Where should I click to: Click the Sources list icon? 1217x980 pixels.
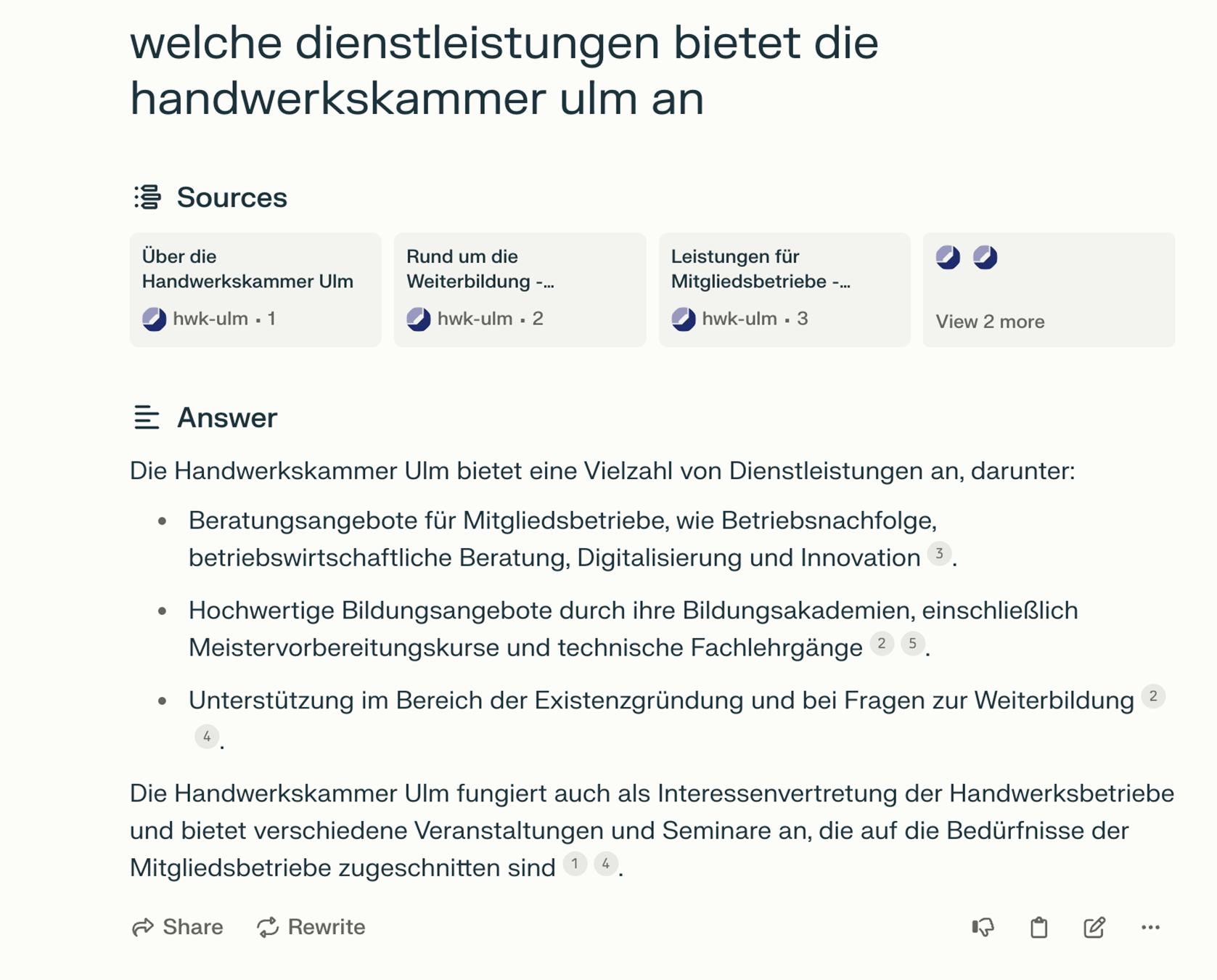tap(147, 197)
